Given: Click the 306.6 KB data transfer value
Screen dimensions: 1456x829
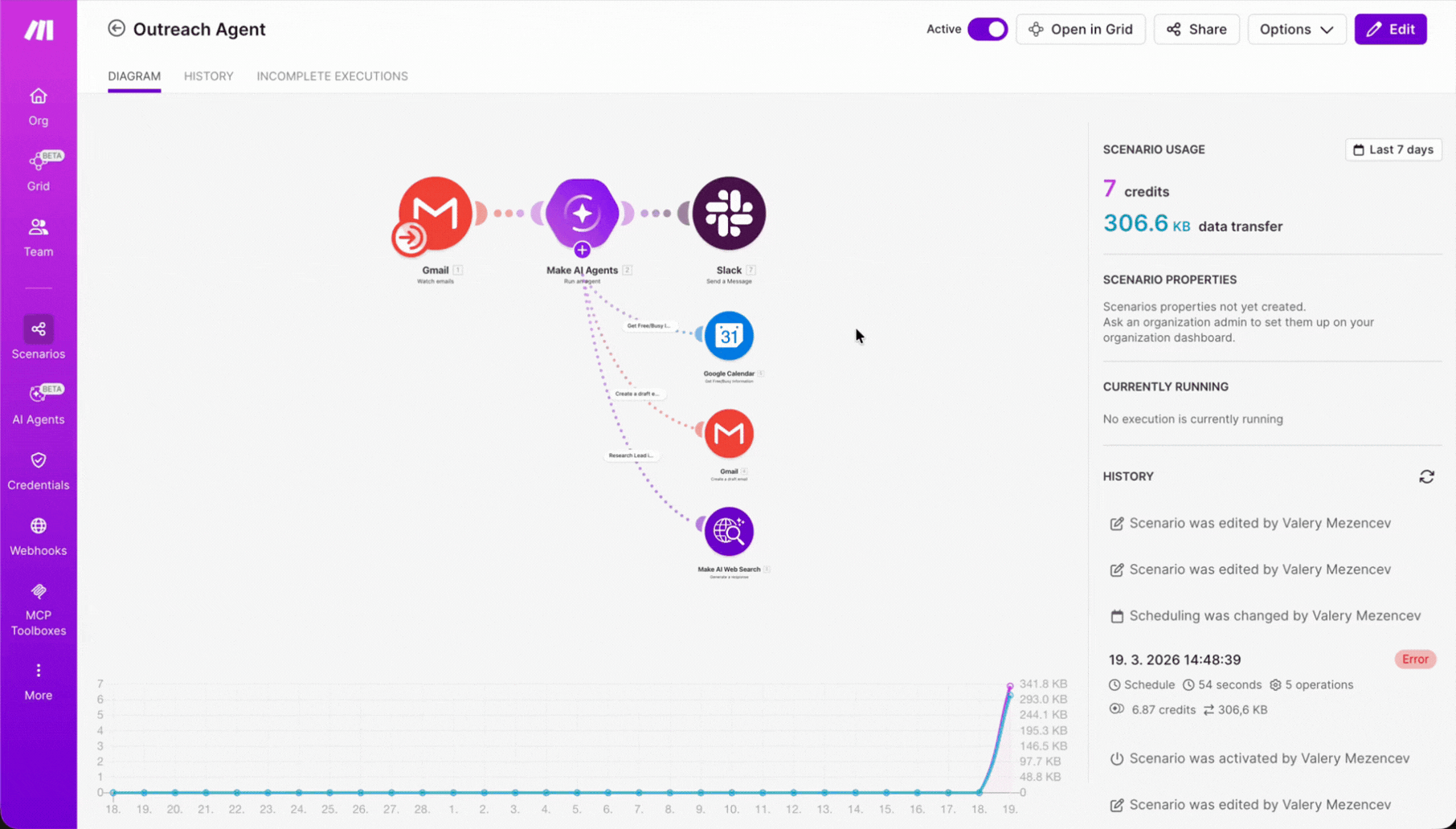Looking at the screenshot, I should 1147,223.
